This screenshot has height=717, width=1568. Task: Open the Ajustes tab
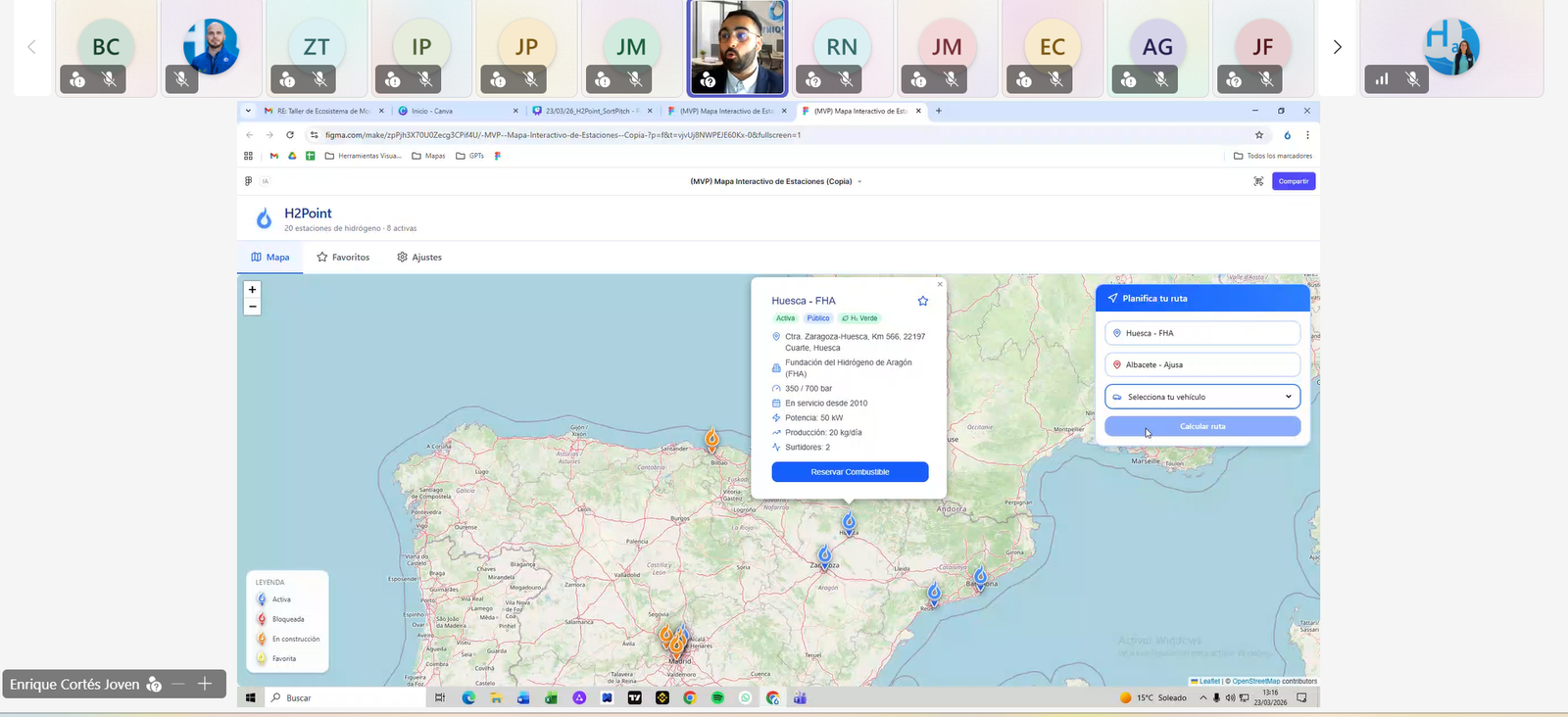coord(419,258)
